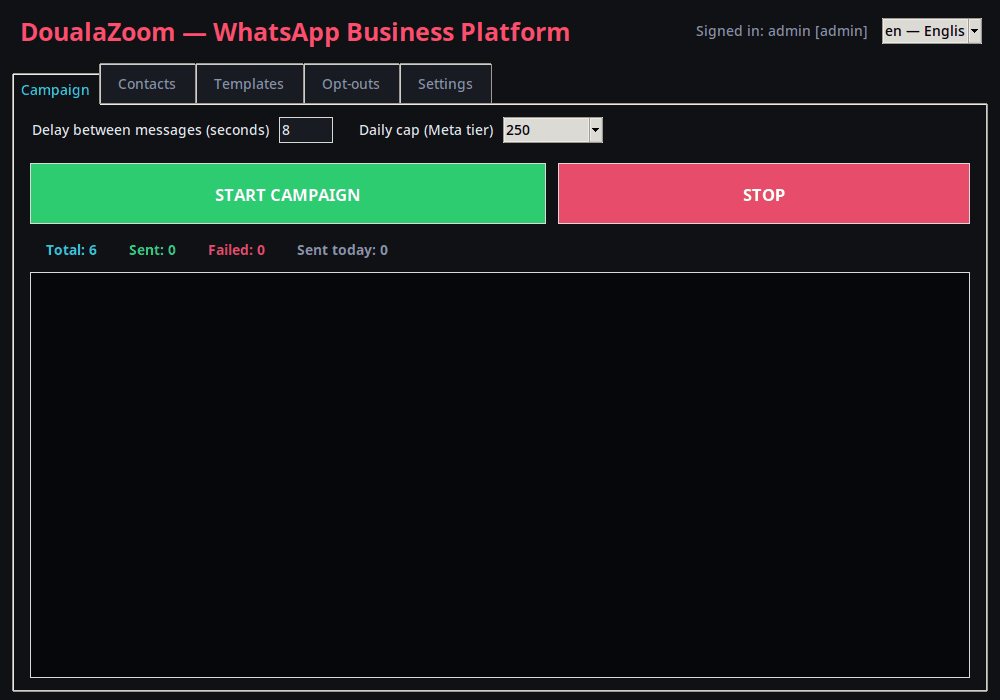Click inside the black campaign log area
Viewport: 1000px width, 700px height.
point(500,475)
